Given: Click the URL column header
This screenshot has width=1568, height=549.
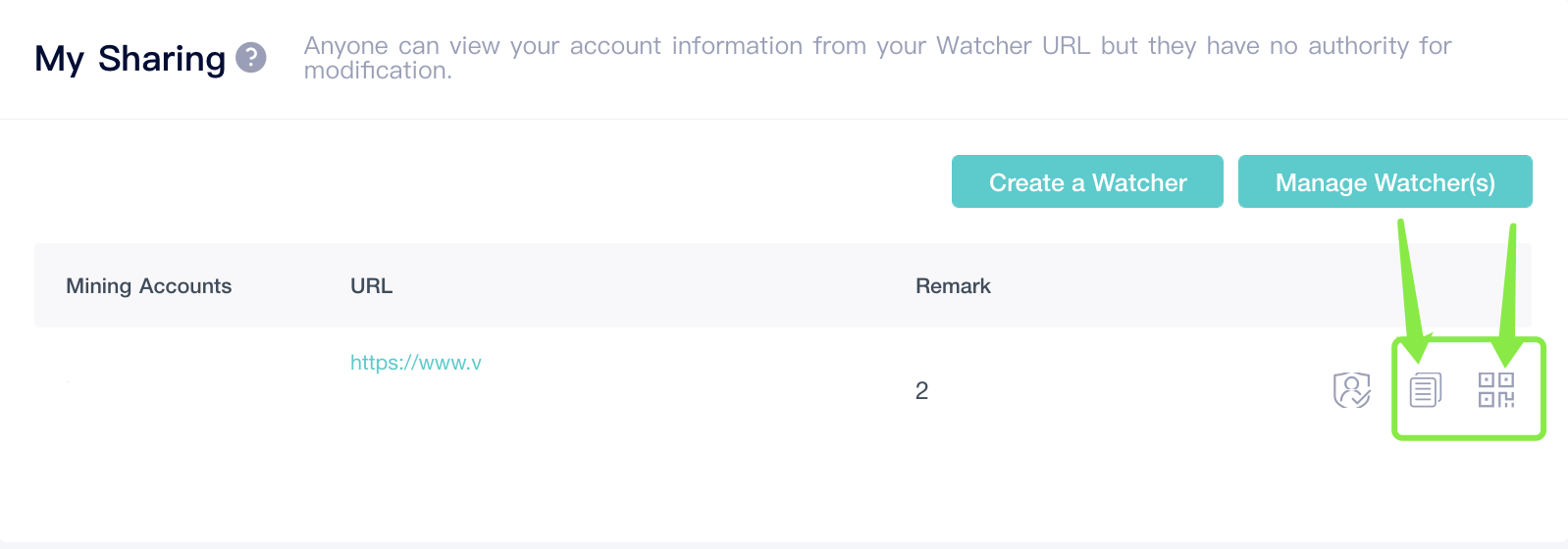Looking at the screenshot, I should pos(371,286).
